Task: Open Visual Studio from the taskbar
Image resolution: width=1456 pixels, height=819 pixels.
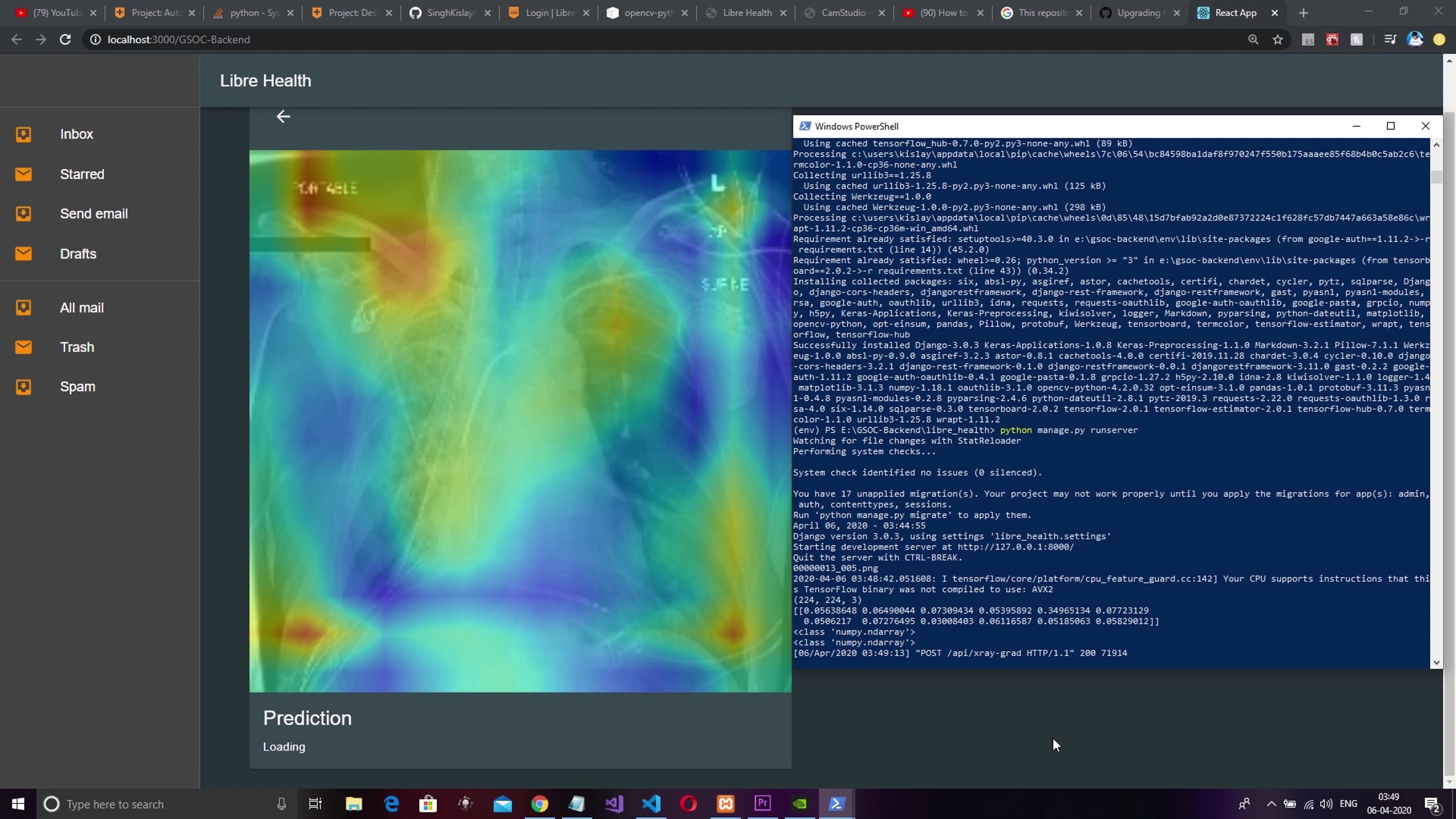Action: [x=614, y=804]
